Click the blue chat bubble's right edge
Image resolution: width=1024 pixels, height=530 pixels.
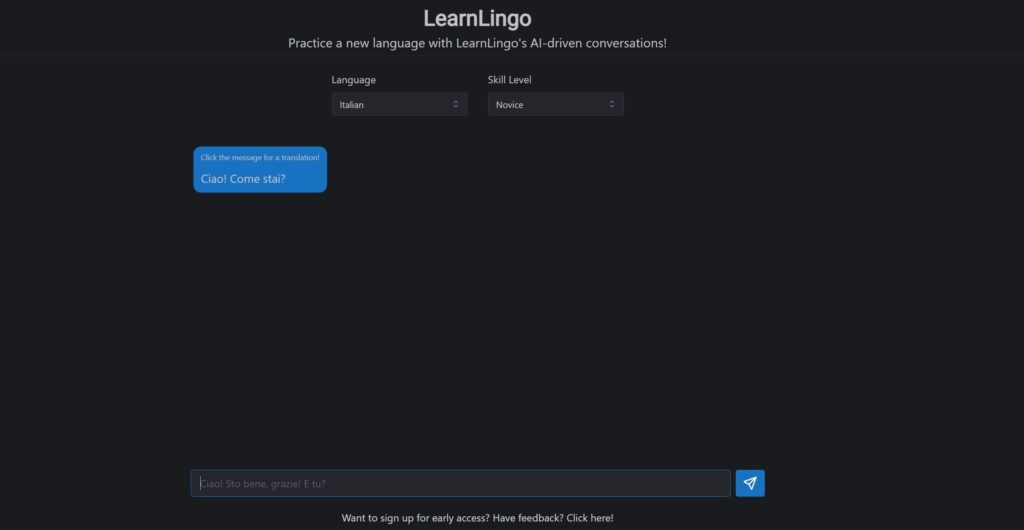pos(324,170)
